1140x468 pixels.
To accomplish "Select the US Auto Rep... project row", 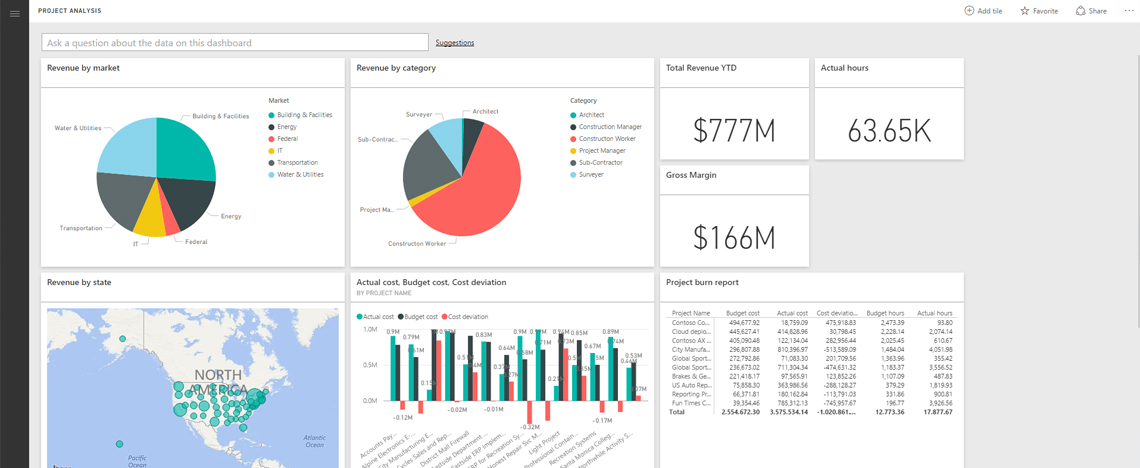I will pyautogui.click(x=812, y=385).
